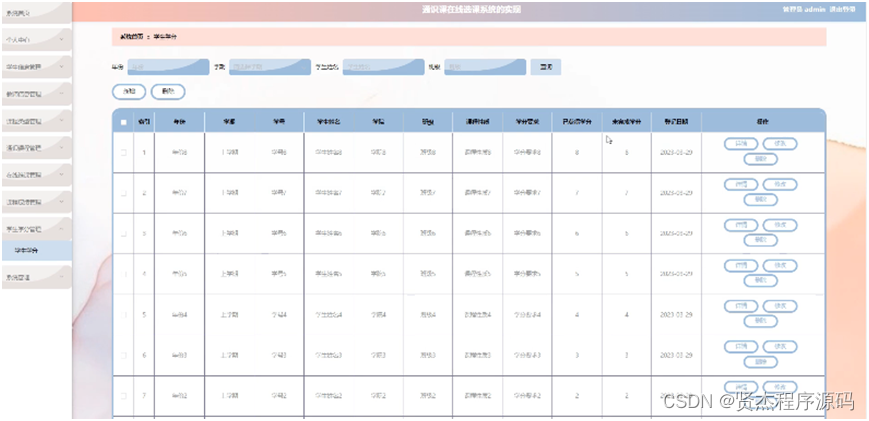Click the 查询 search button
This screenshot has width=869, height=421.
coord(546,67)
